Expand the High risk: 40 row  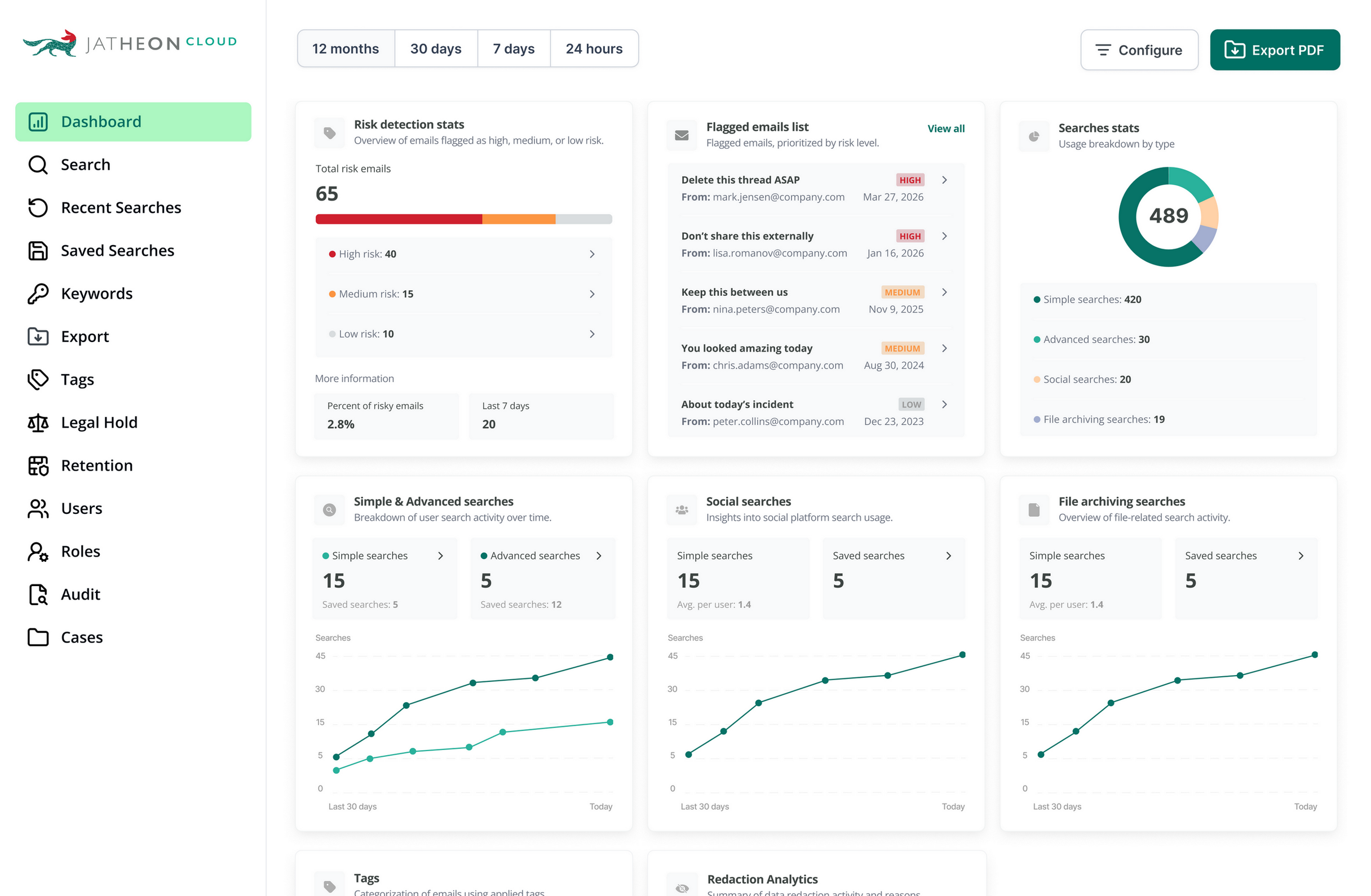coord(464,254)
